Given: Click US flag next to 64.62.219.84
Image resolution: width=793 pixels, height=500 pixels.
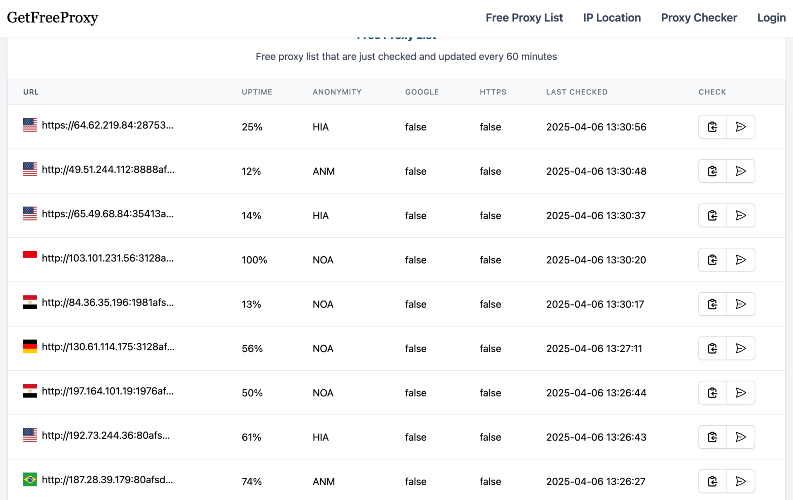Looking at the screenshot, I should pyautogui.click(x=30, y=125).
